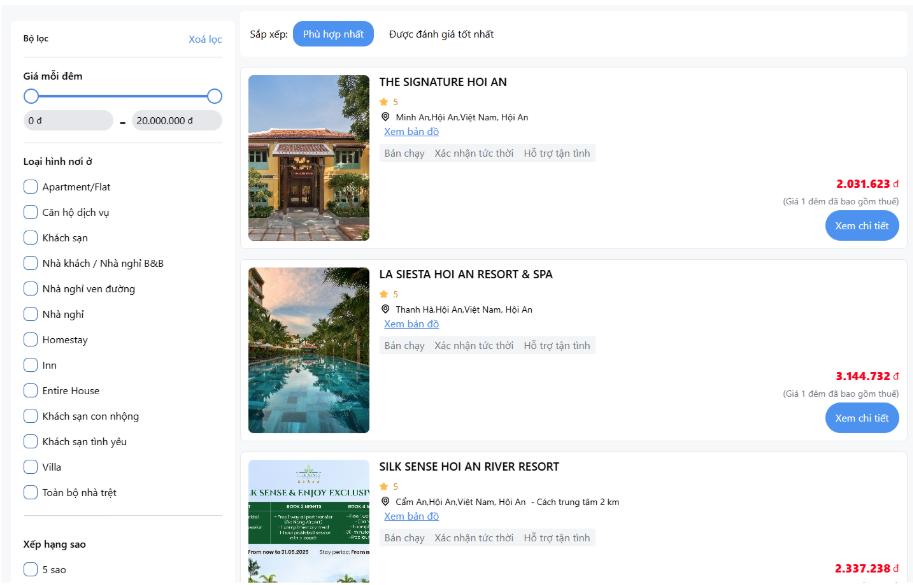Click the Bán chạy tag on The Signature
The width and height of the screenshot is (913, 585).
pos(404,153)
